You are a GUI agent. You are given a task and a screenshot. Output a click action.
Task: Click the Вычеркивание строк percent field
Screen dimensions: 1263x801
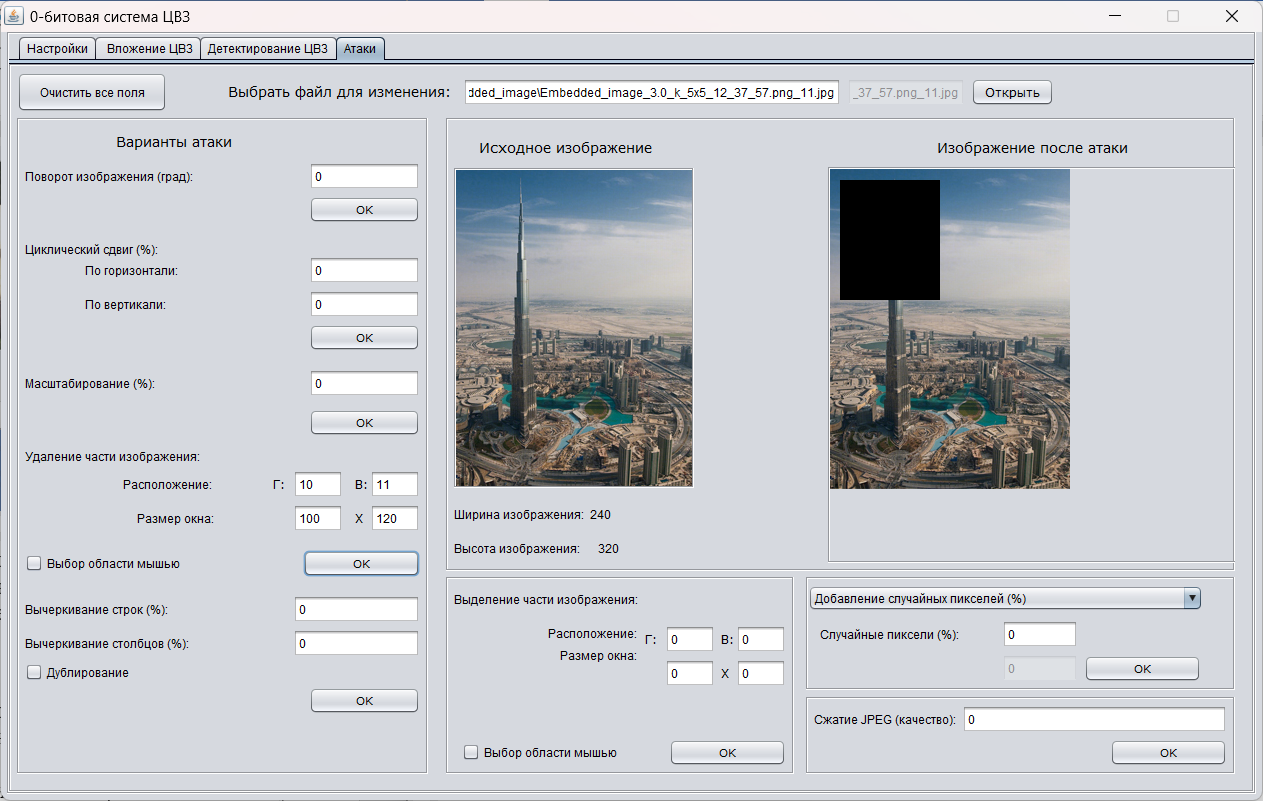(x=356, y=609)
